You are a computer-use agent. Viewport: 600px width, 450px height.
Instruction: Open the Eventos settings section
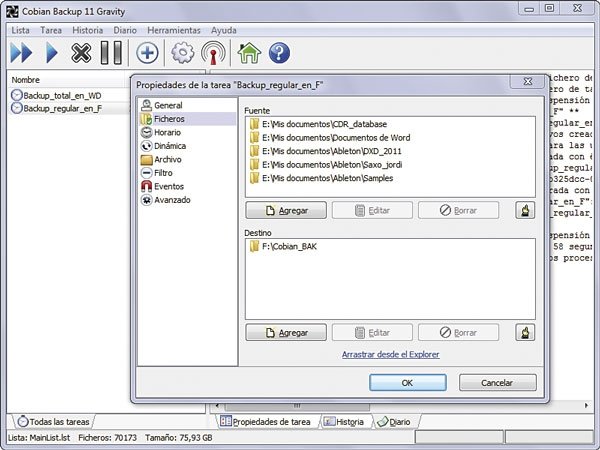(x=162, y=186)
